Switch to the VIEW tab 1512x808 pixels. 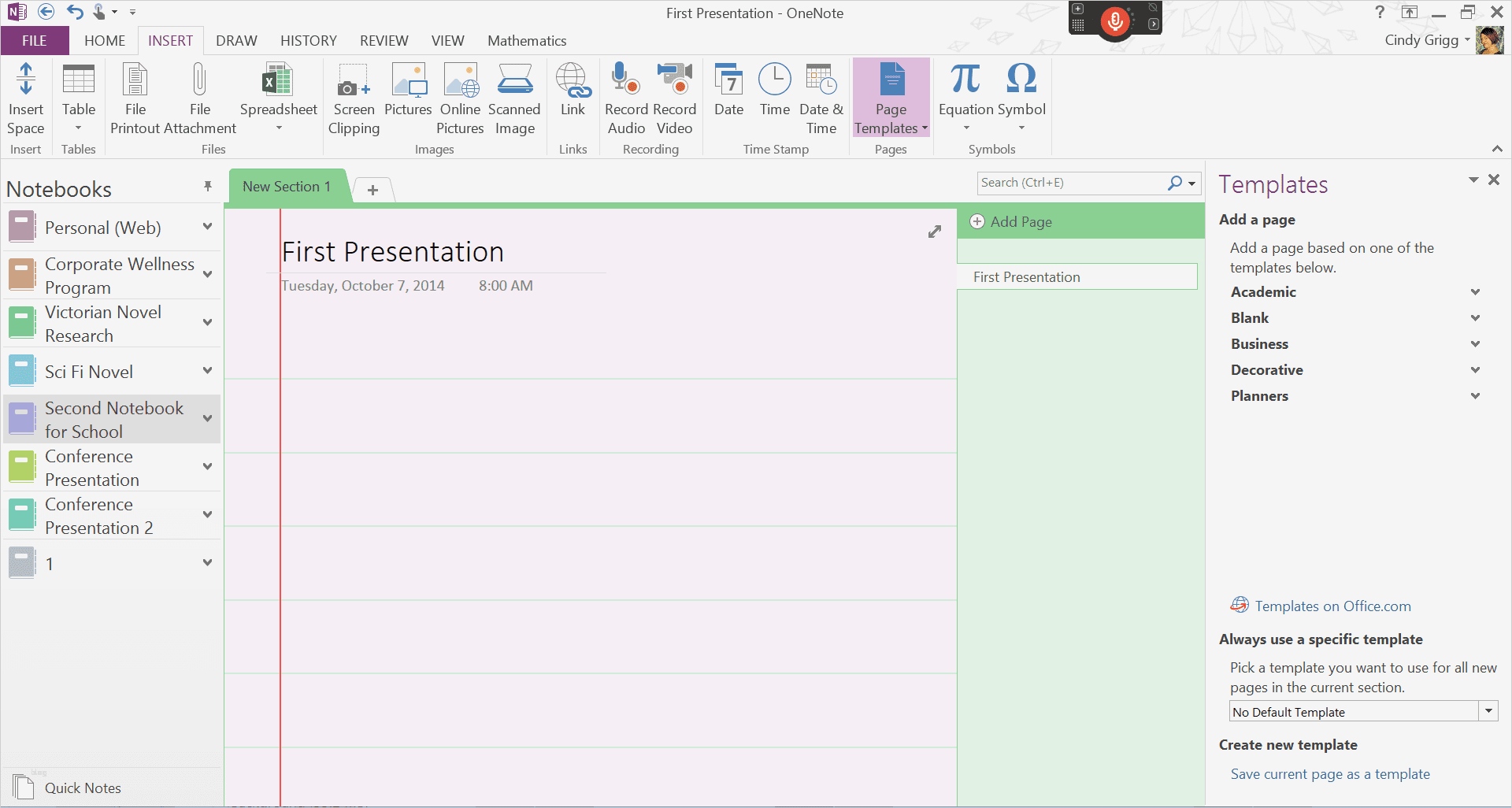click(447, 41)
